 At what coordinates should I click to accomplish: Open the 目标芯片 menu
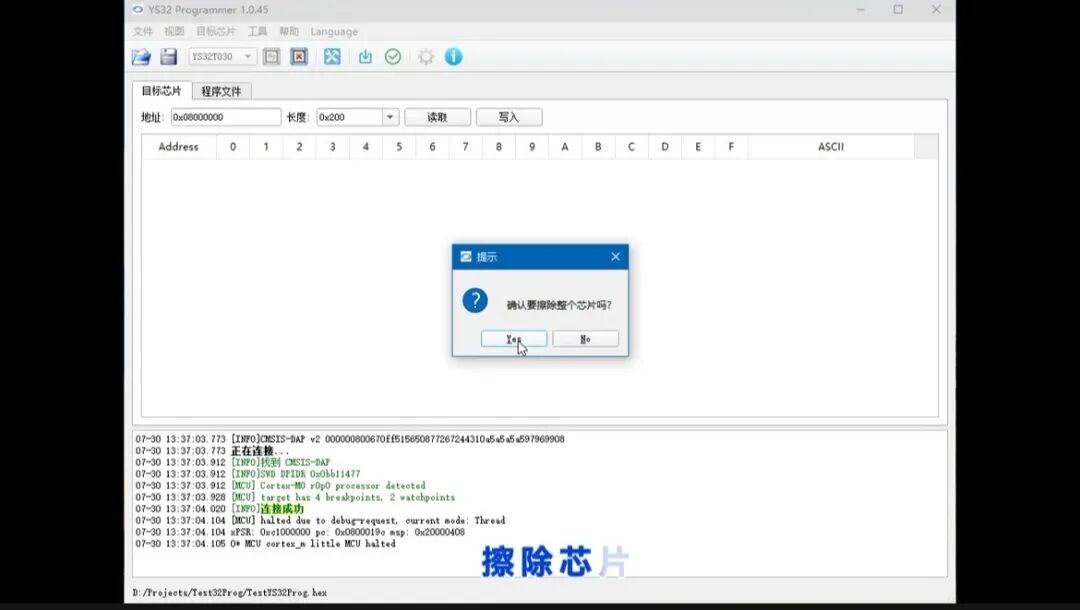[216, 31]
